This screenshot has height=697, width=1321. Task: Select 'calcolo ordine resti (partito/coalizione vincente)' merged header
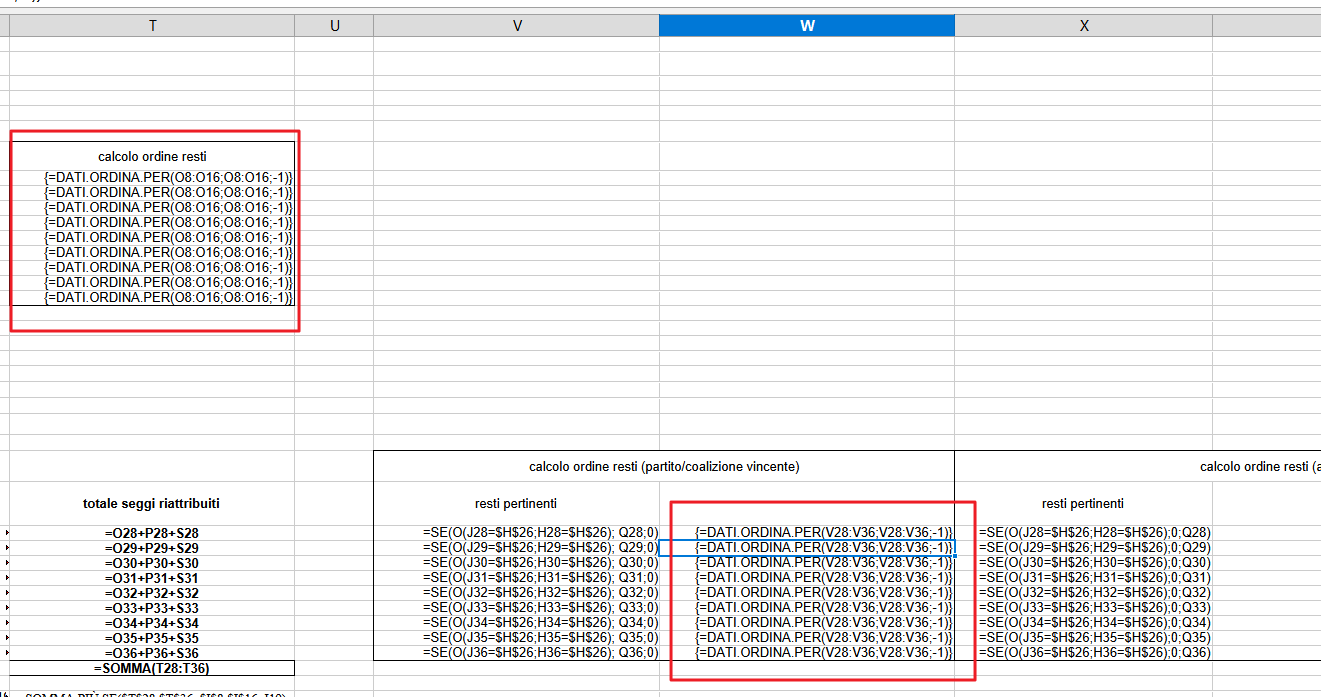[x=664, y=467]
